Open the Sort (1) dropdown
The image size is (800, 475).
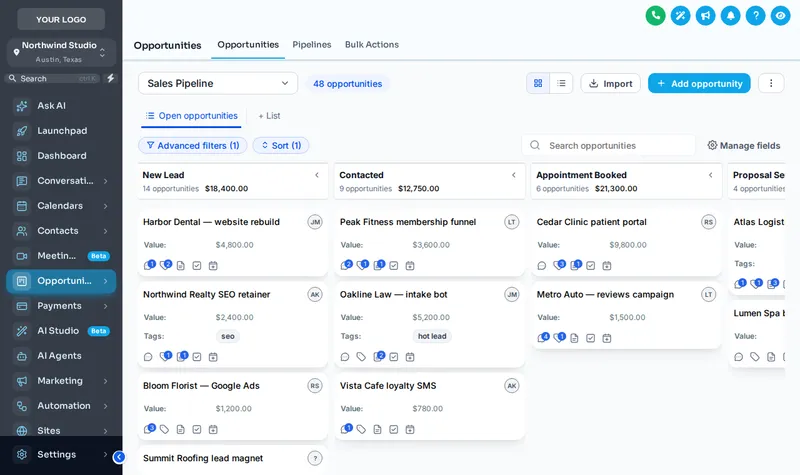pos(281,145)
